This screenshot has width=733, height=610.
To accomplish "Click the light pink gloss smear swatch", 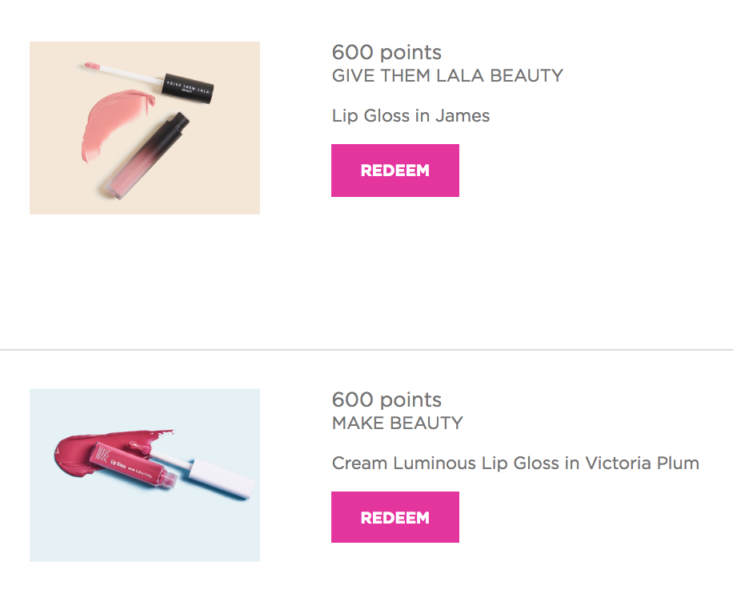I will click(114, 122).
